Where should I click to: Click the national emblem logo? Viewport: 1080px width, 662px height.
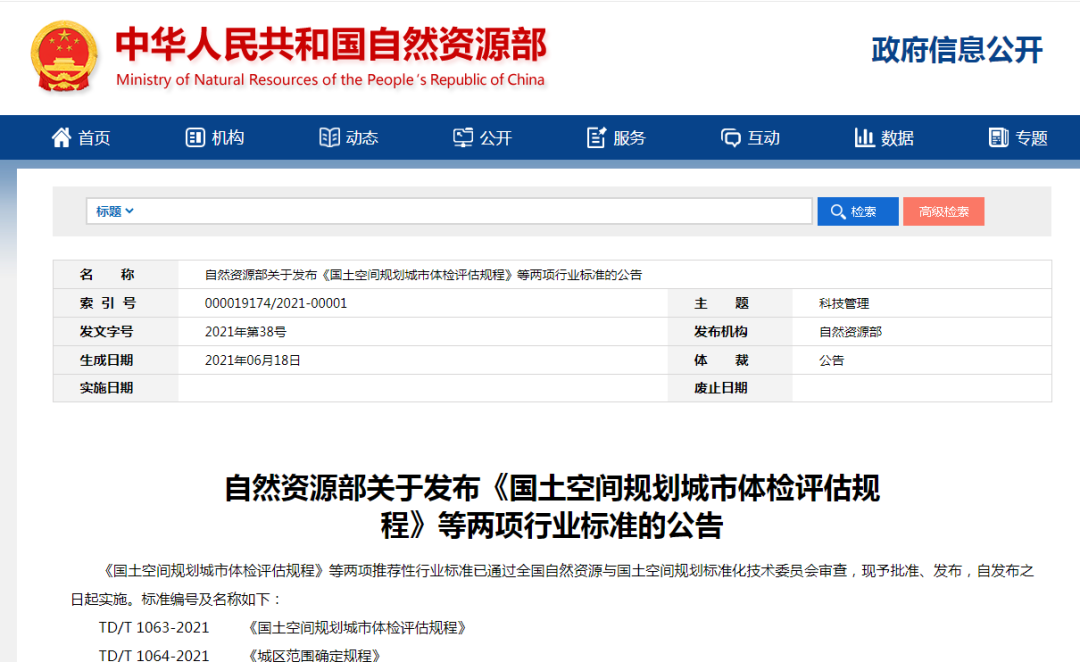pyautogui.click(x=63, y=56)
